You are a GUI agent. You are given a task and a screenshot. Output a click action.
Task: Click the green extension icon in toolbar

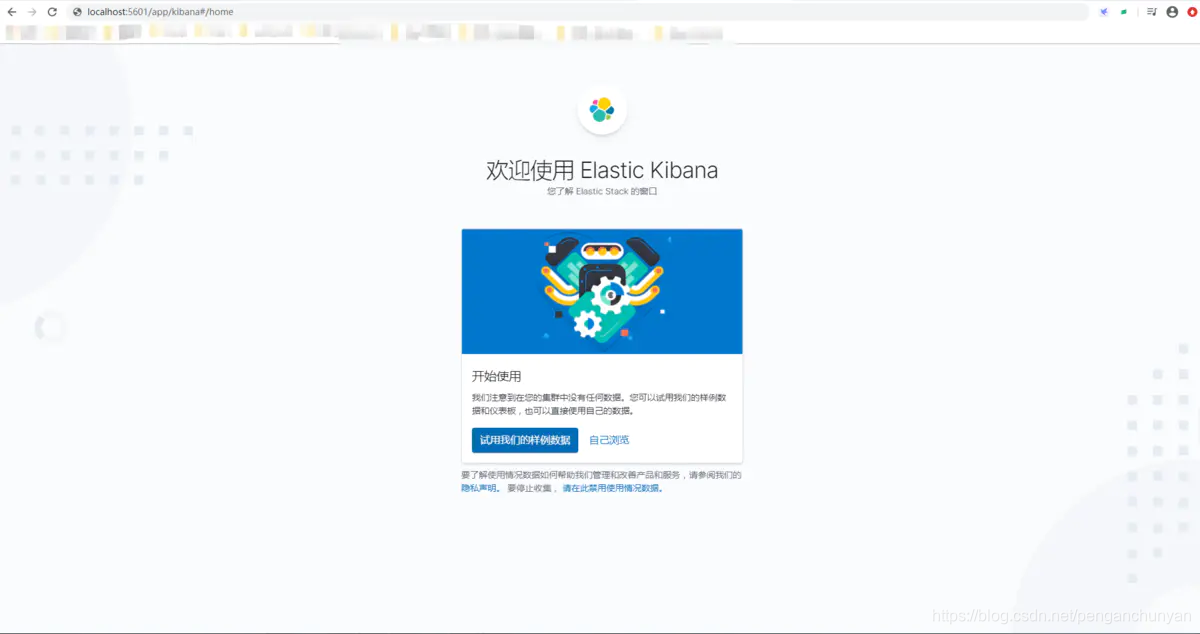[x=1125, y=12]
